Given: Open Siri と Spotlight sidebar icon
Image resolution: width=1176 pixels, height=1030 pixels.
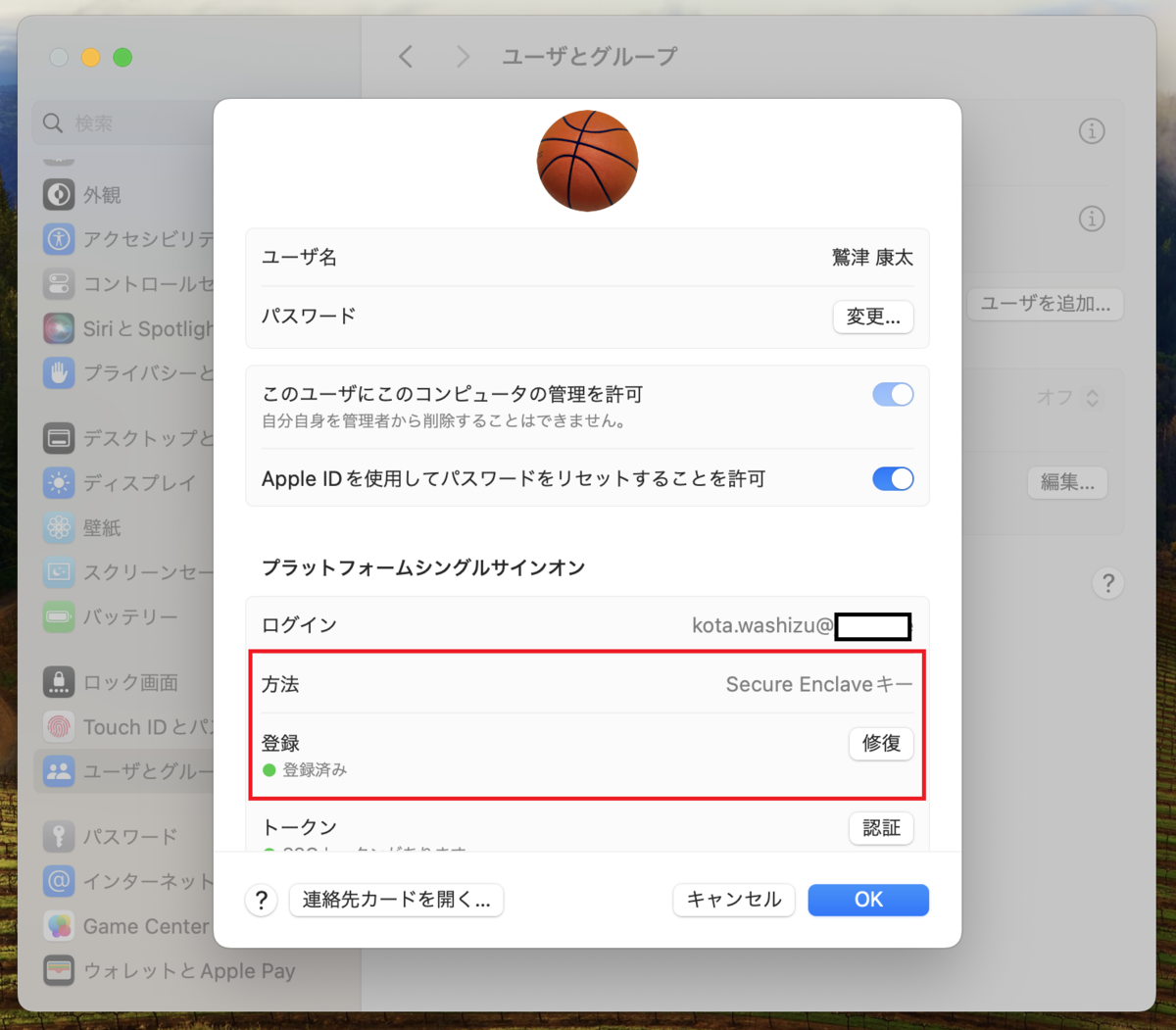Looking at the screenshot, I should pos(59,328).
